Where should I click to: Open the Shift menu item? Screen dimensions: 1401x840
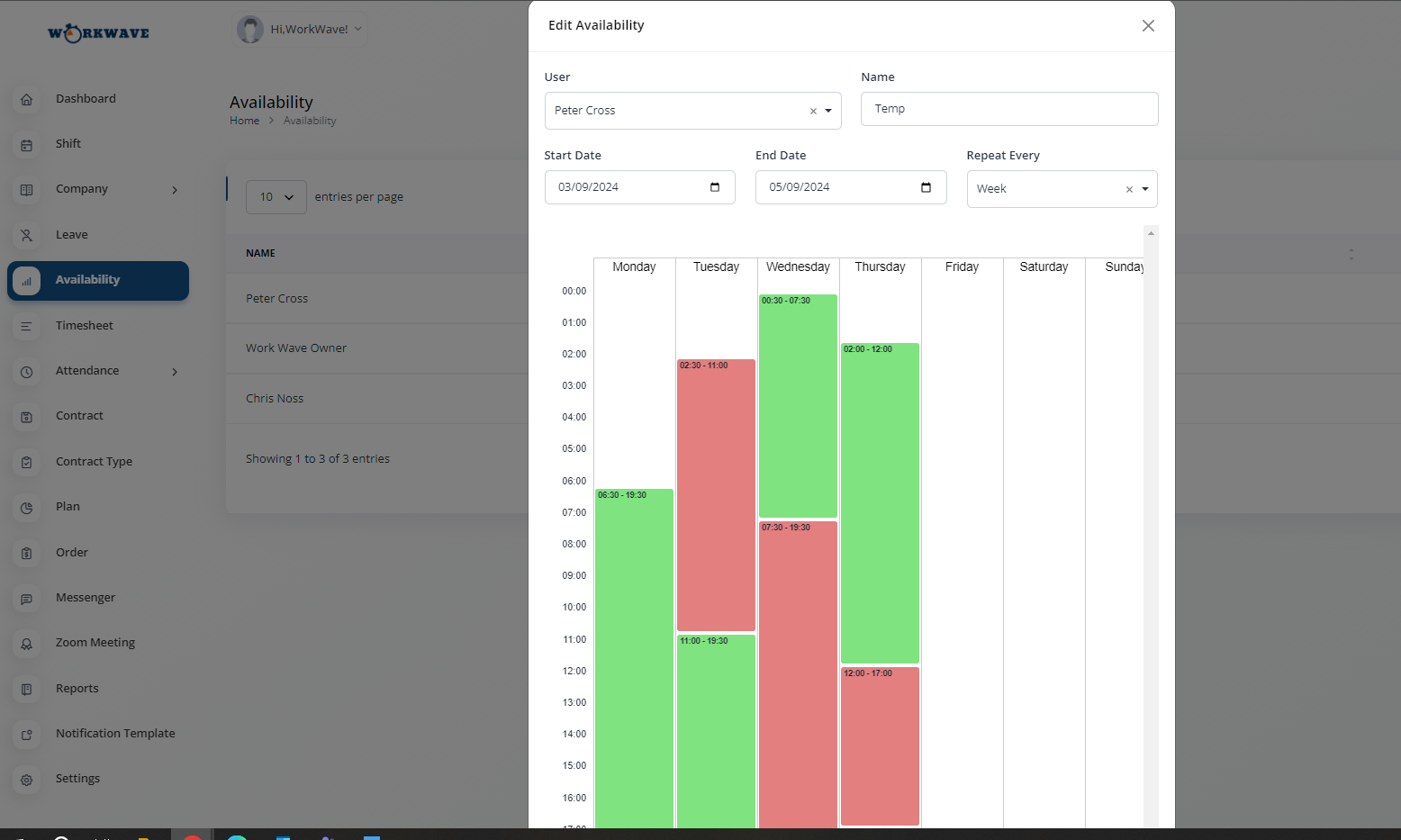68,144
